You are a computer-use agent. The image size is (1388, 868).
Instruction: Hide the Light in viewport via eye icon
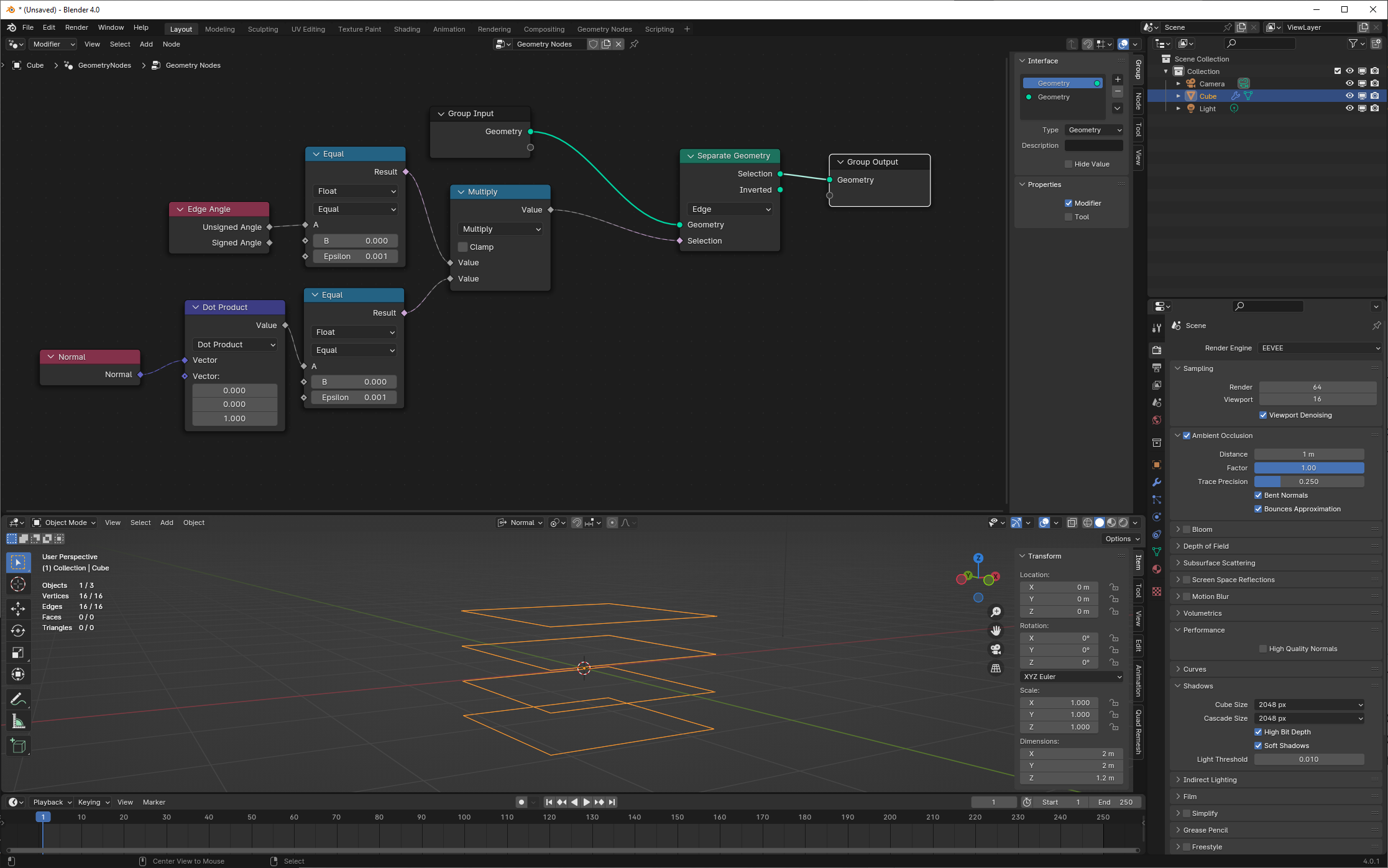(x=1349, y=108)
